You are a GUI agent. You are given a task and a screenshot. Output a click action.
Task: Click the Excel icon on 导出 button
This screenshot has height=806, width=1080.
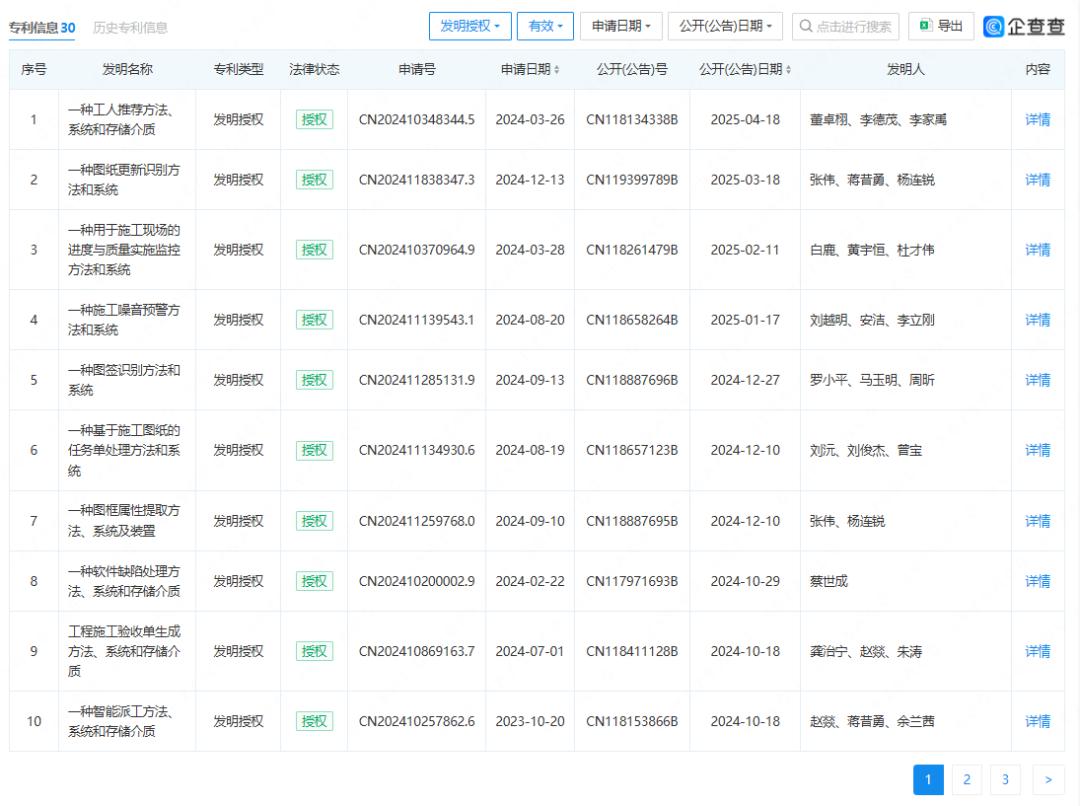pos(926,25)
